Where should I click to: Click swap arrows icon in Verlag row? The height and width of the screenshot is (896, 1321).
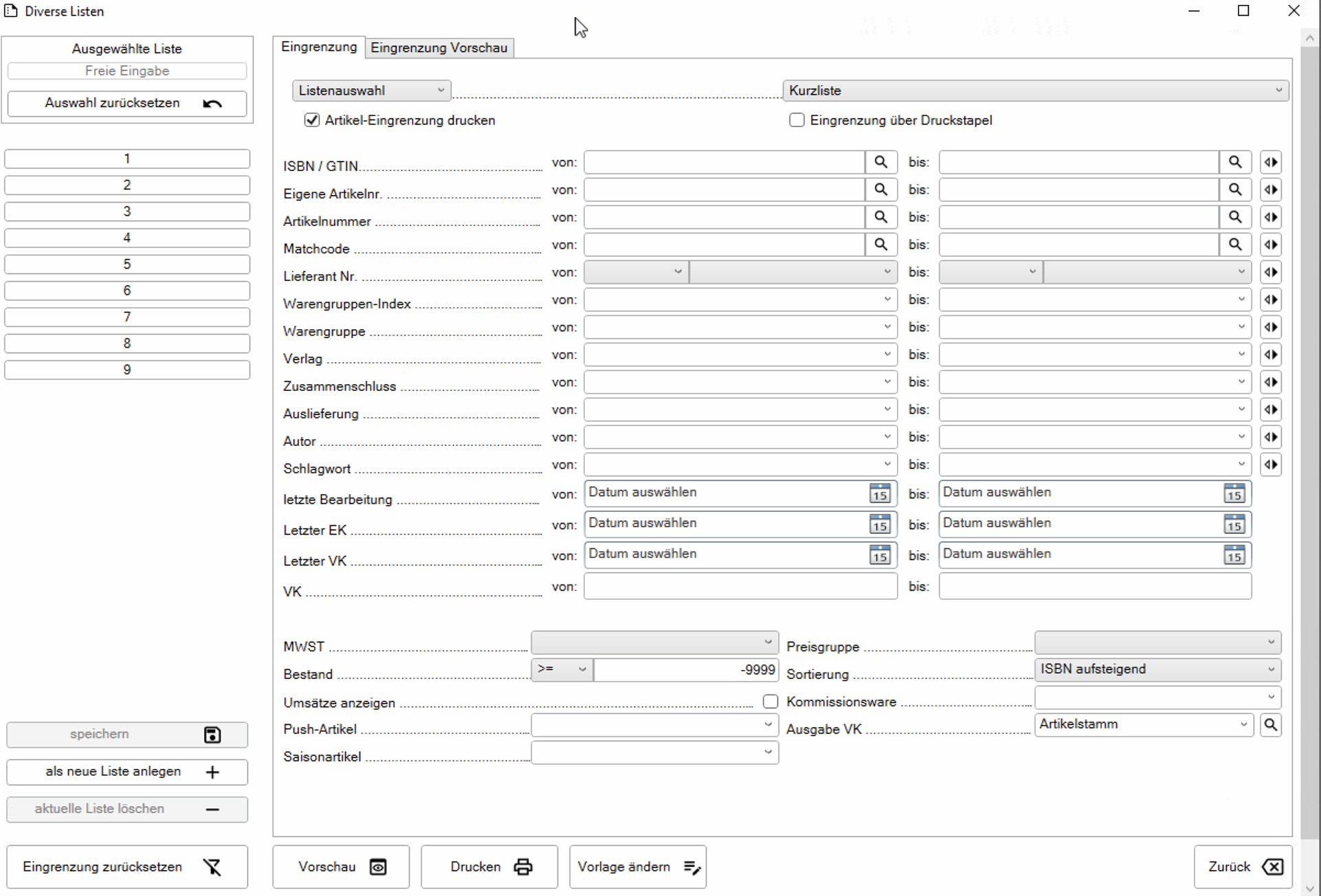(x=1271, y=355)
